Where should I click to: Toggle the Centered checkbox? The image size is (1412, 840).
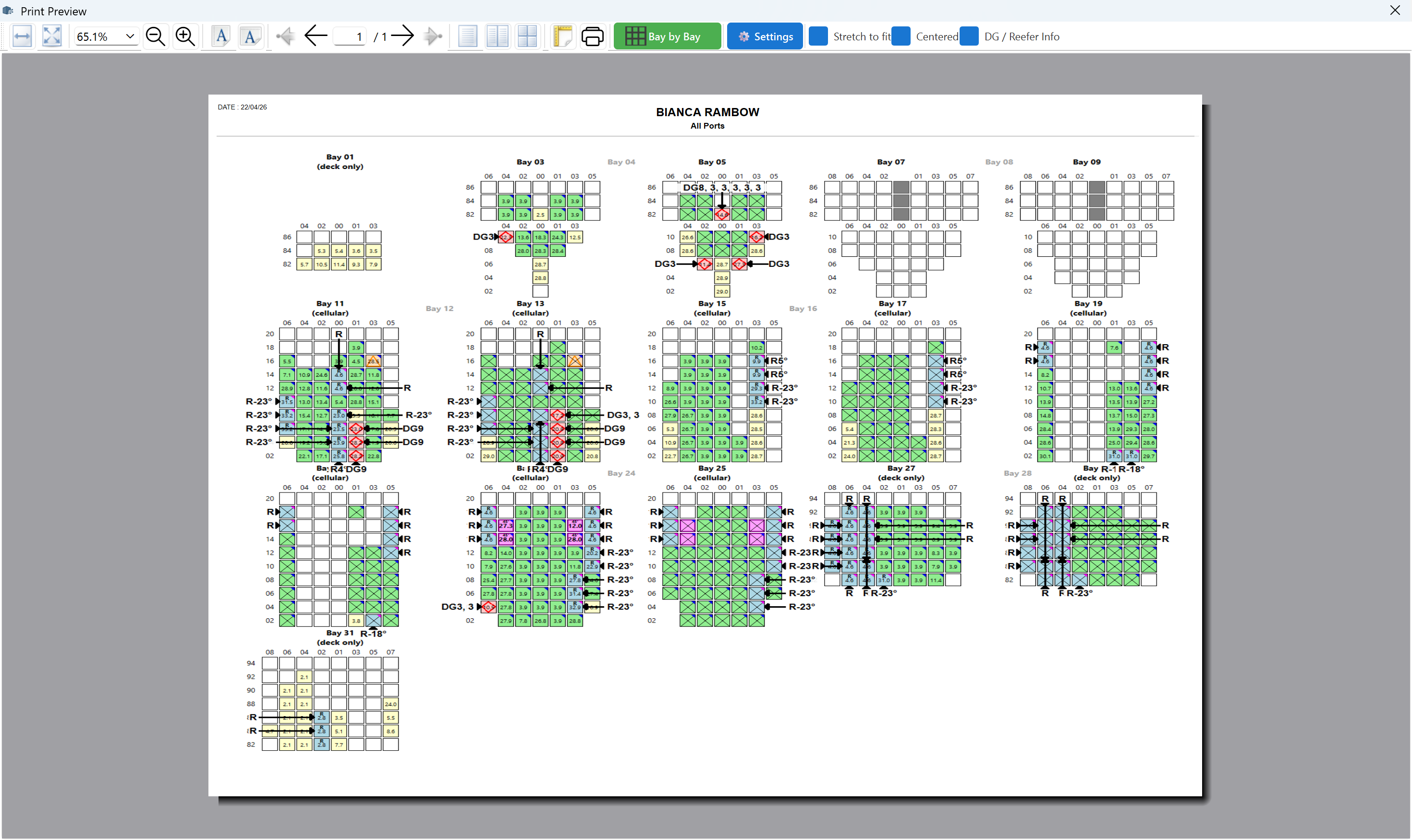point(901,36)
